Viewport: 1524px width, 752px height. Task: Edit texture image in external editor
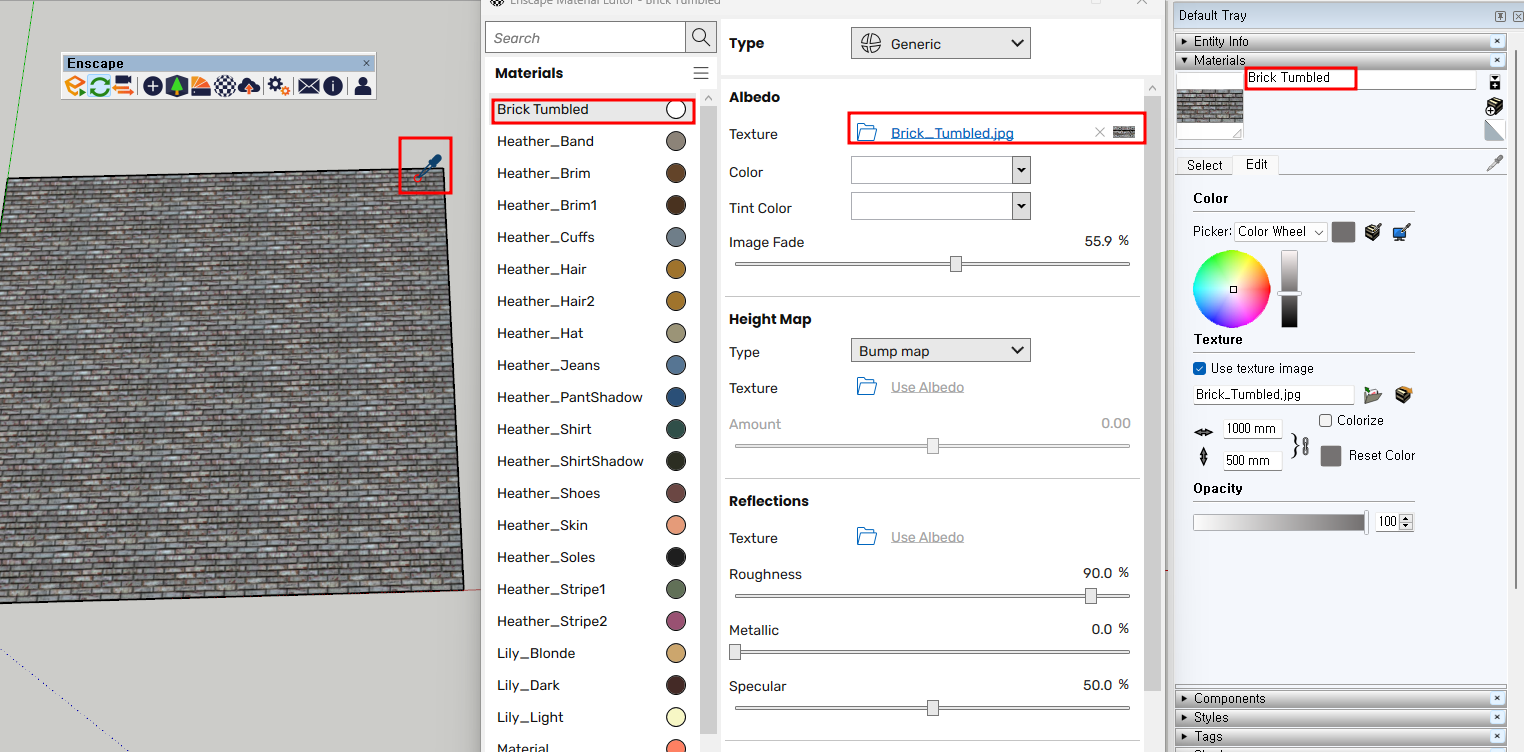(1403, 395)
